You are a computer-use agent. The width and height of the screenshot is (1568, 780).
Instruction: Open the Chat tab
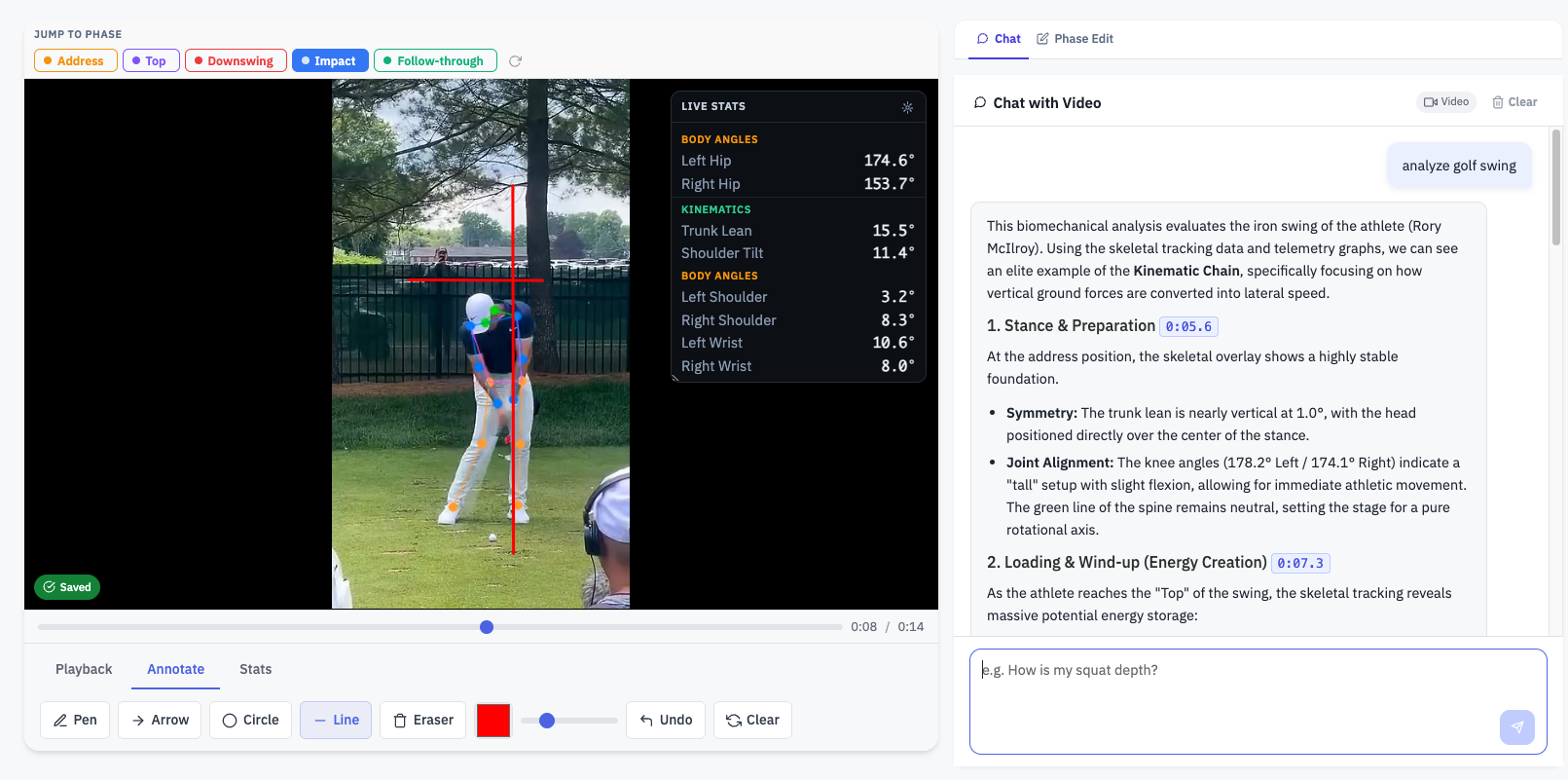click(999, 39)
